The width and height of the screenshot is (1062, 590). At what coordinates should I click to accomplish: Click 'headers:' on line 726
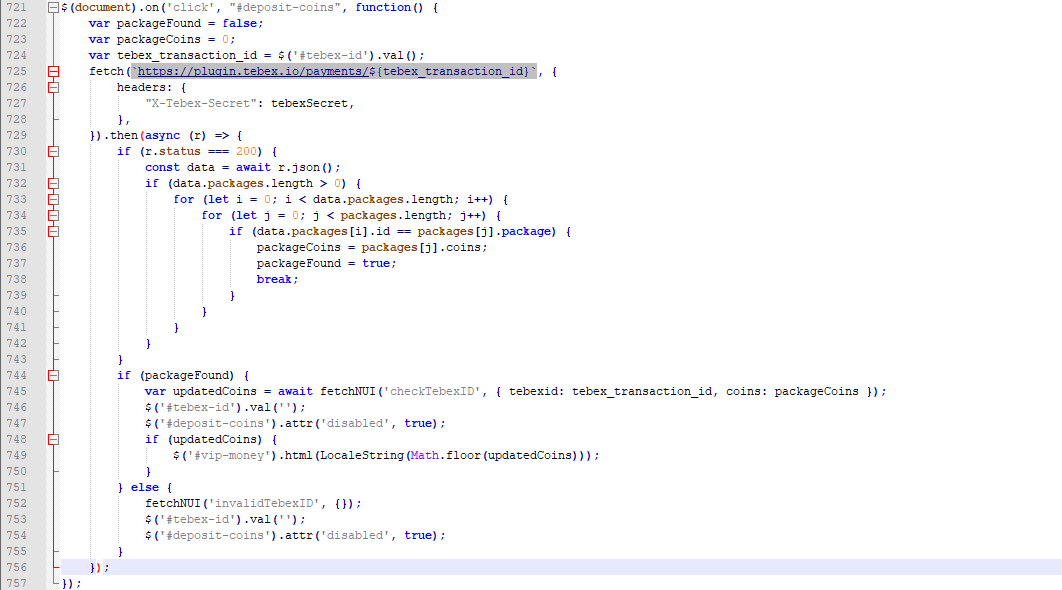(144, 87)
